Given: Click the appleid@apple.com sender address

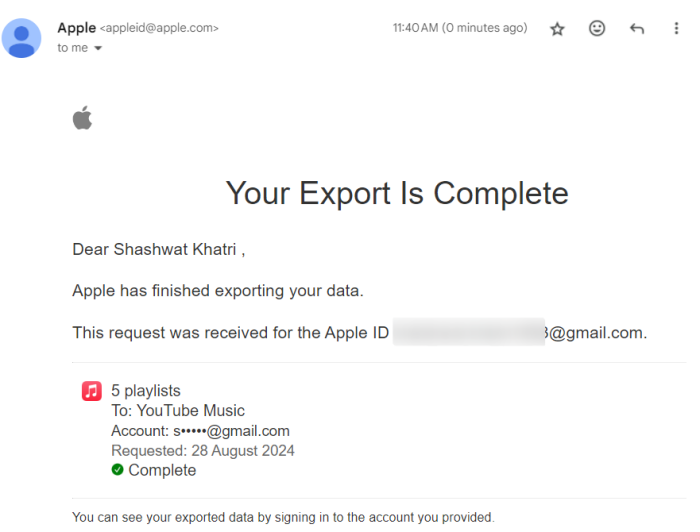Looking at the screenshot, I should (x=159, y=29).
